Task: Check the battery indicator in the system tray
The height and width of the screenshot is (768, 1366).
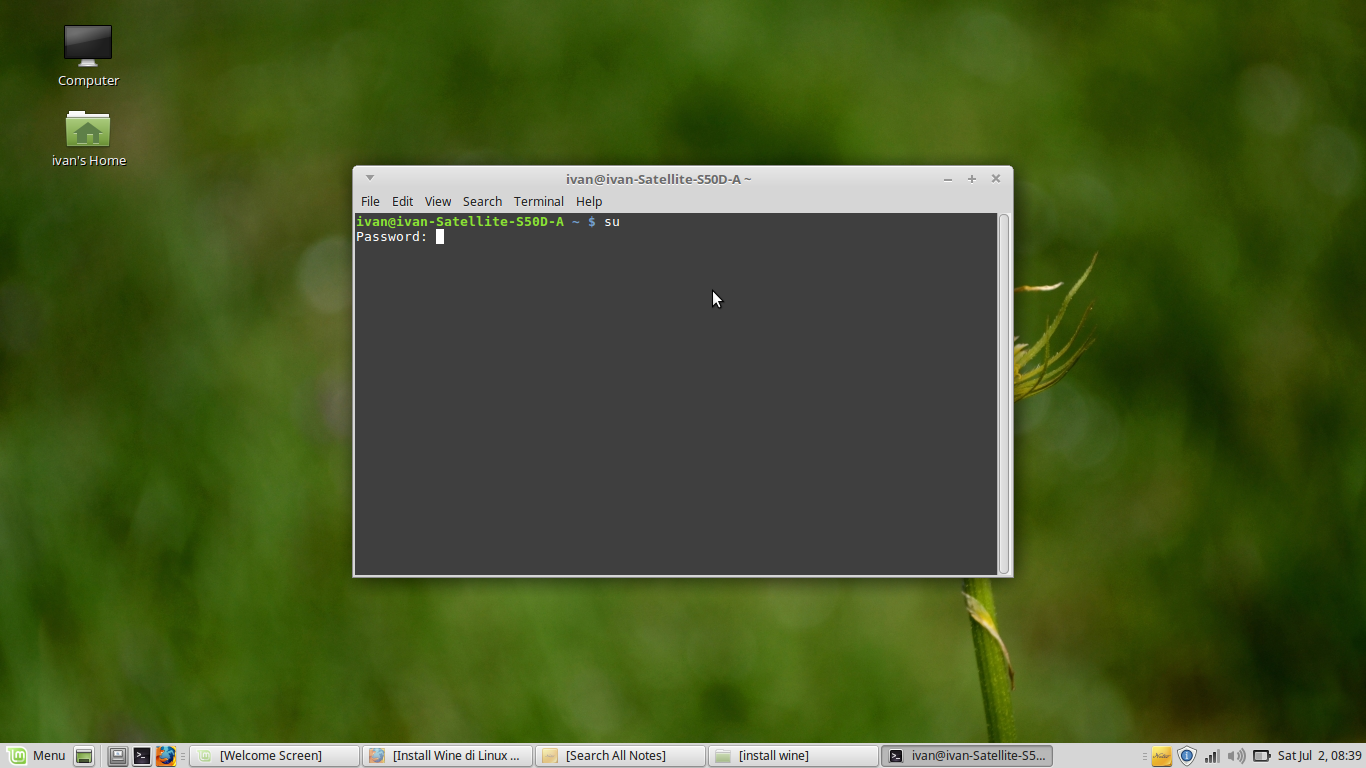Action: [1261, 755]
